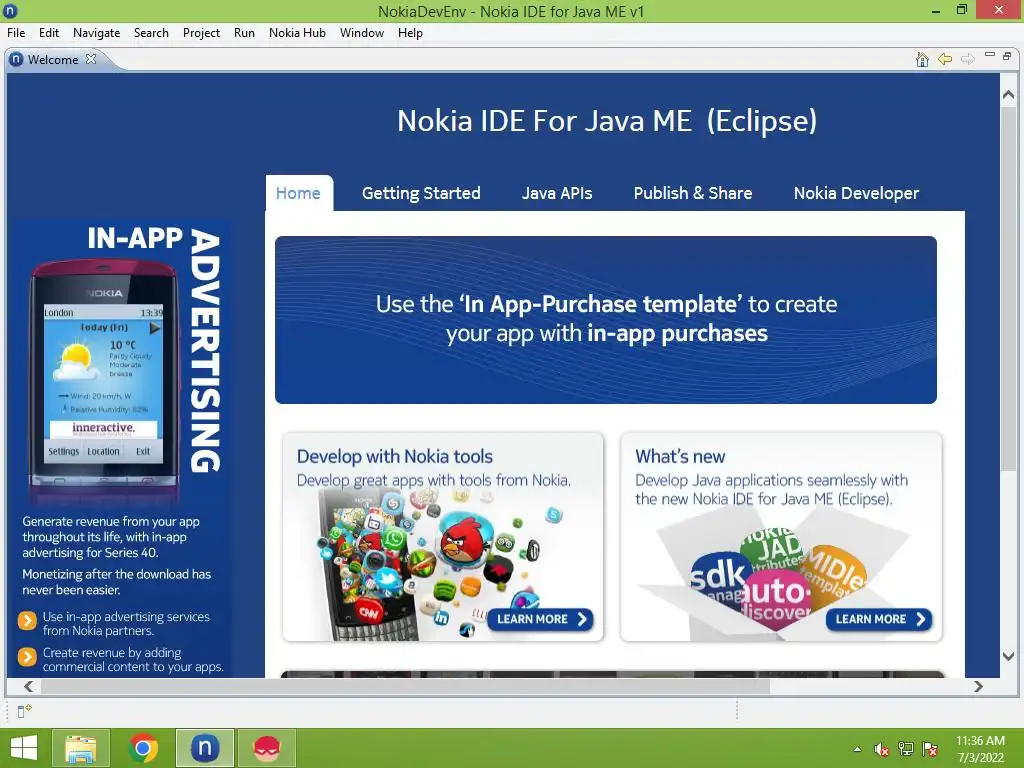
Task: Open the Project menu
Action: tap(201, 33)
